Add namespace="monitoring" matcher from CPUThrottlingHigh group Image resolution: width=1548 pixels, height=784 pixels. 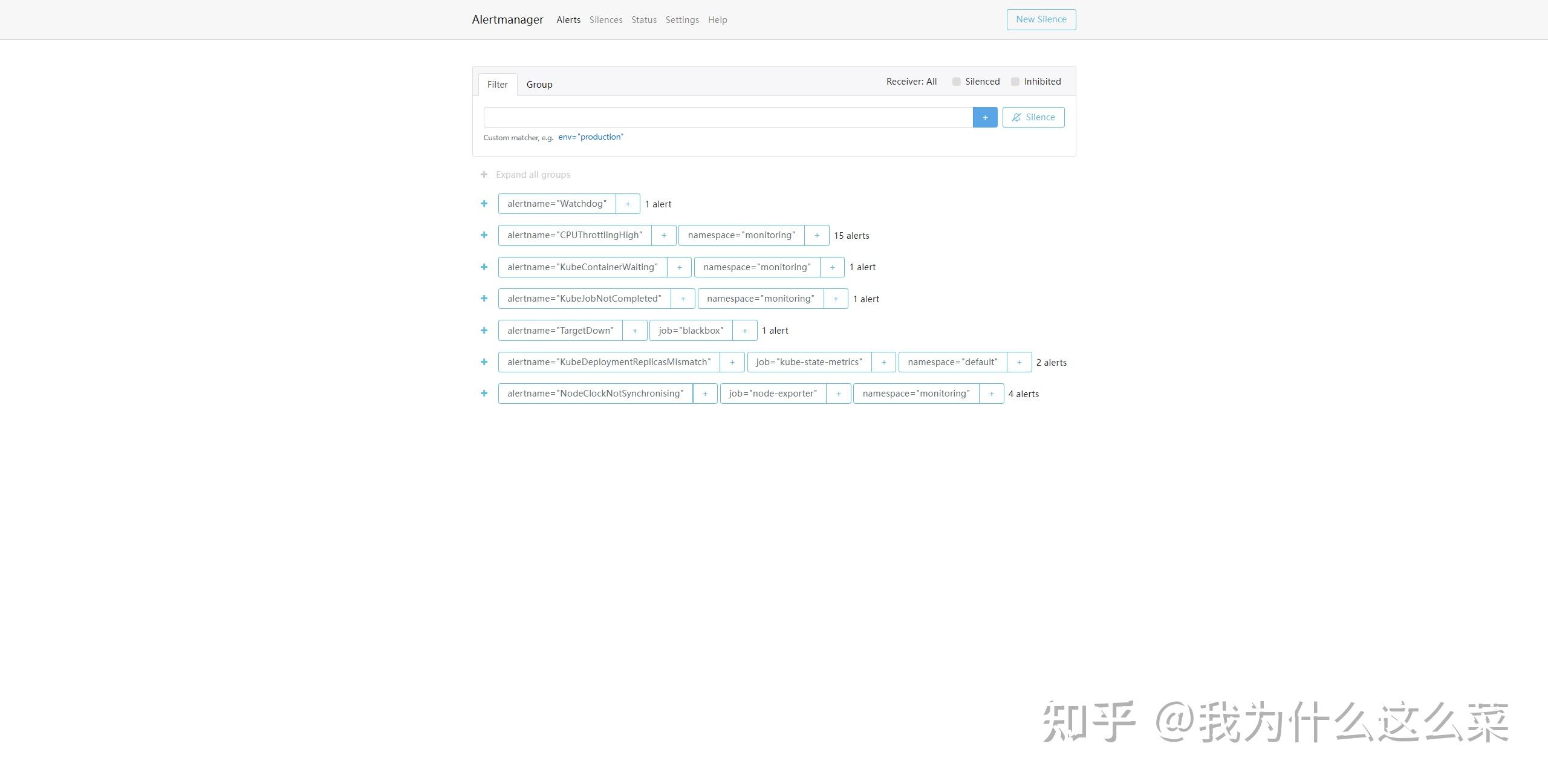tap(818, 235)
